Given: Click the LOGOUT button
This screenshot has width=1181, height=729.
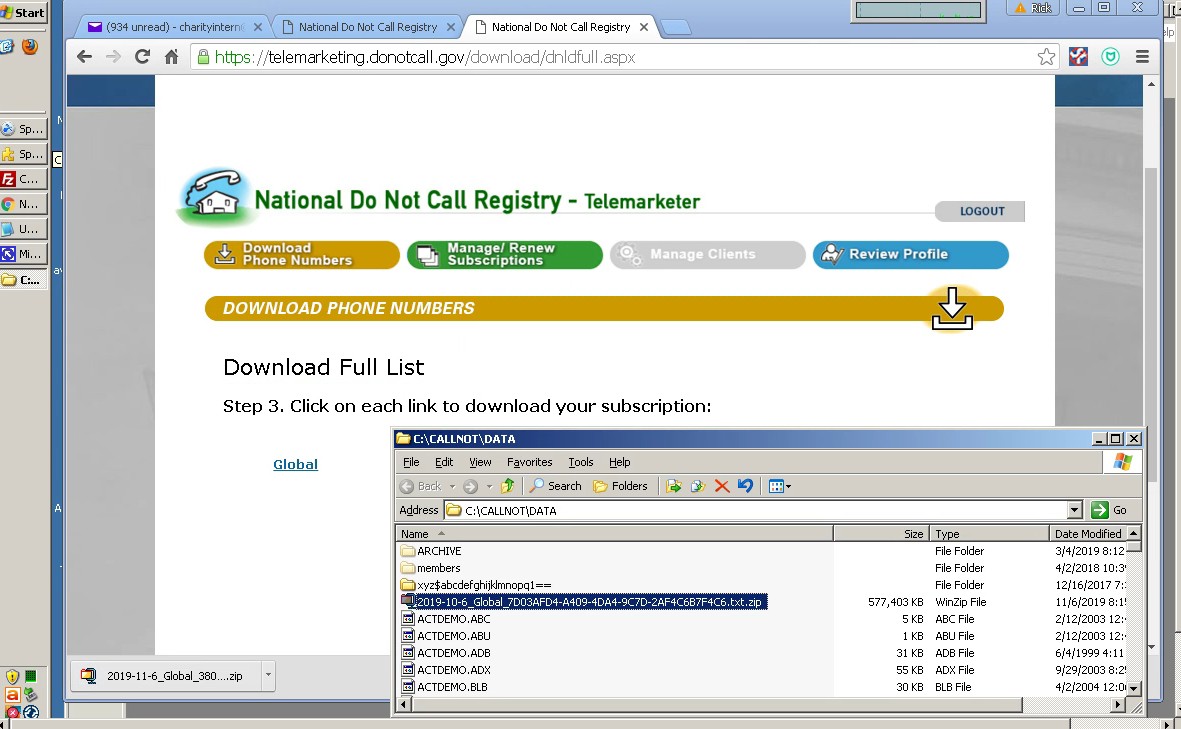Looking at the screenshot, I should [980, 212].
